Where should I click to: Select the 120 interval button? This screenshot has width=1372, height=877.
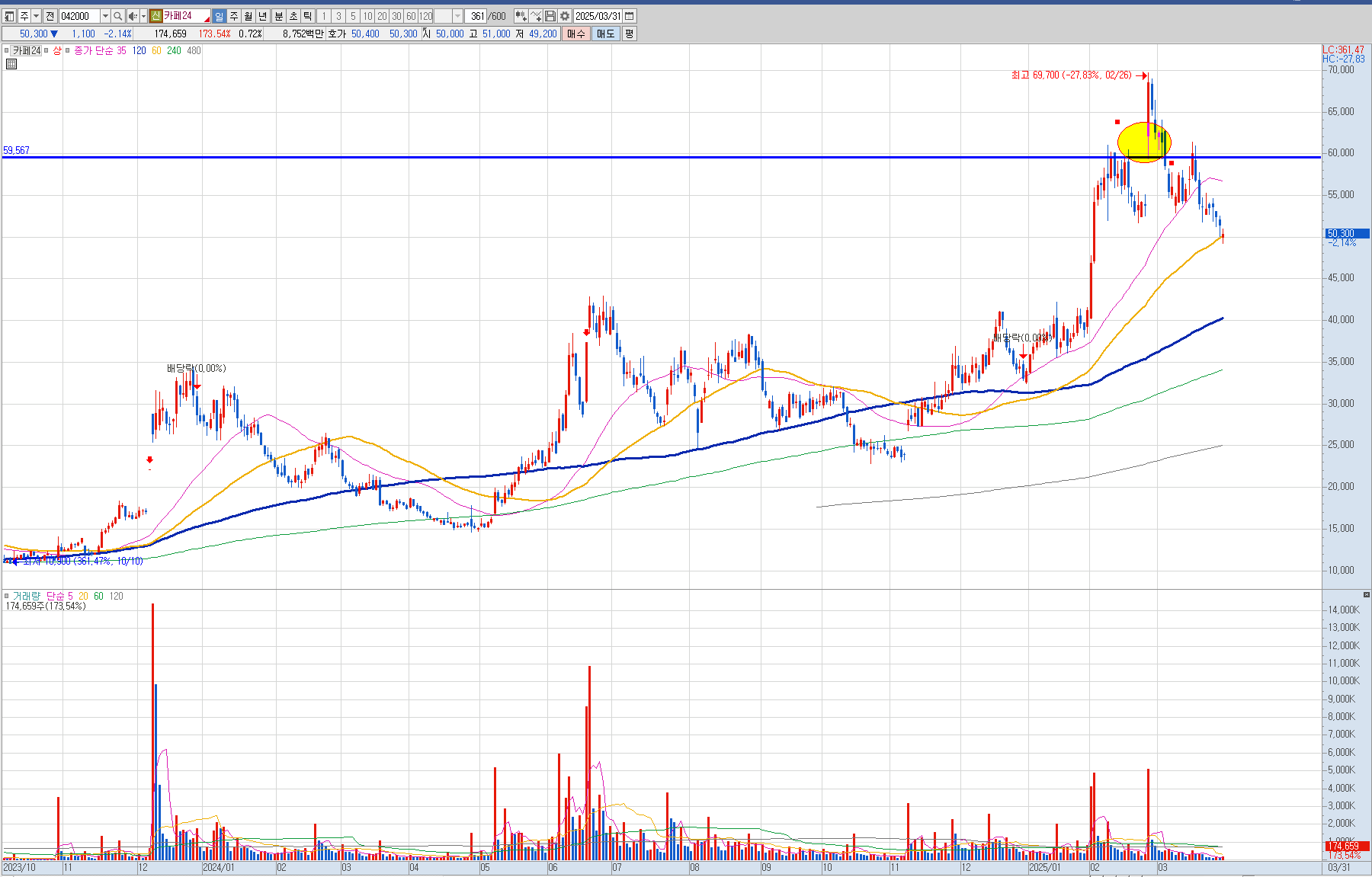425,16
